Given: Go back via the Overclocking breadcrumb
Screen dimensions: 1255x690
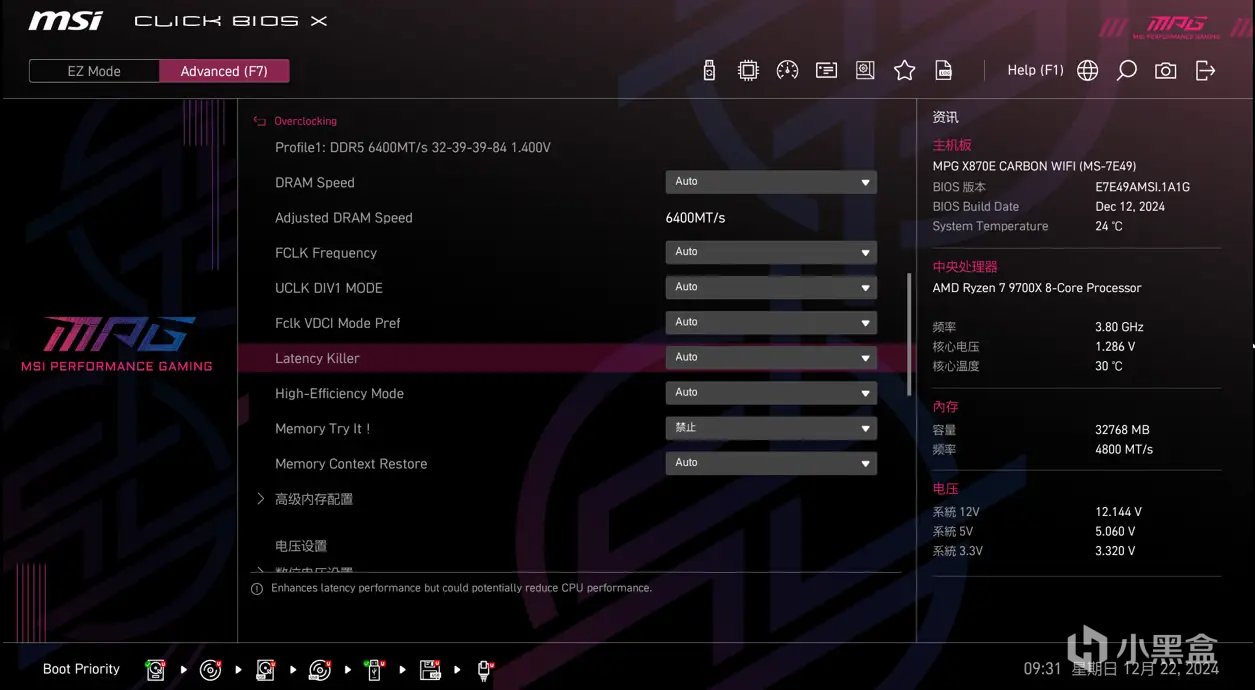Looking at the screenshot, I should (305, 121).
